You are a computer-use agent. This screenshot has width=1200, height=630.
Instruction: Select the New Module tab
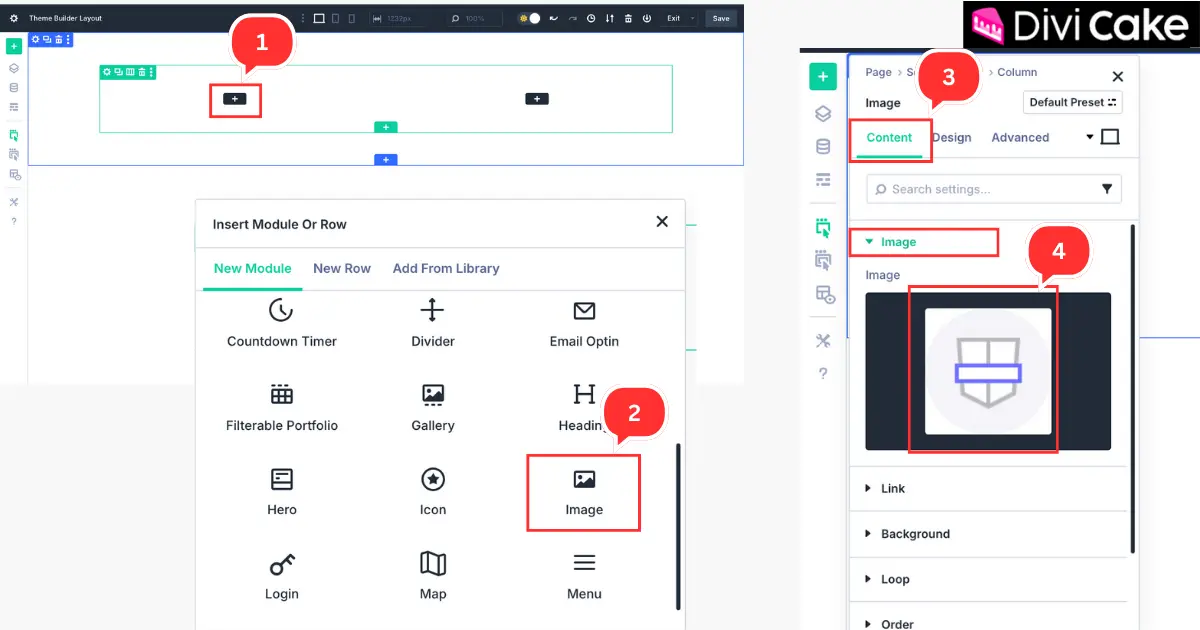pyautogui.click(x=253, y=268)
